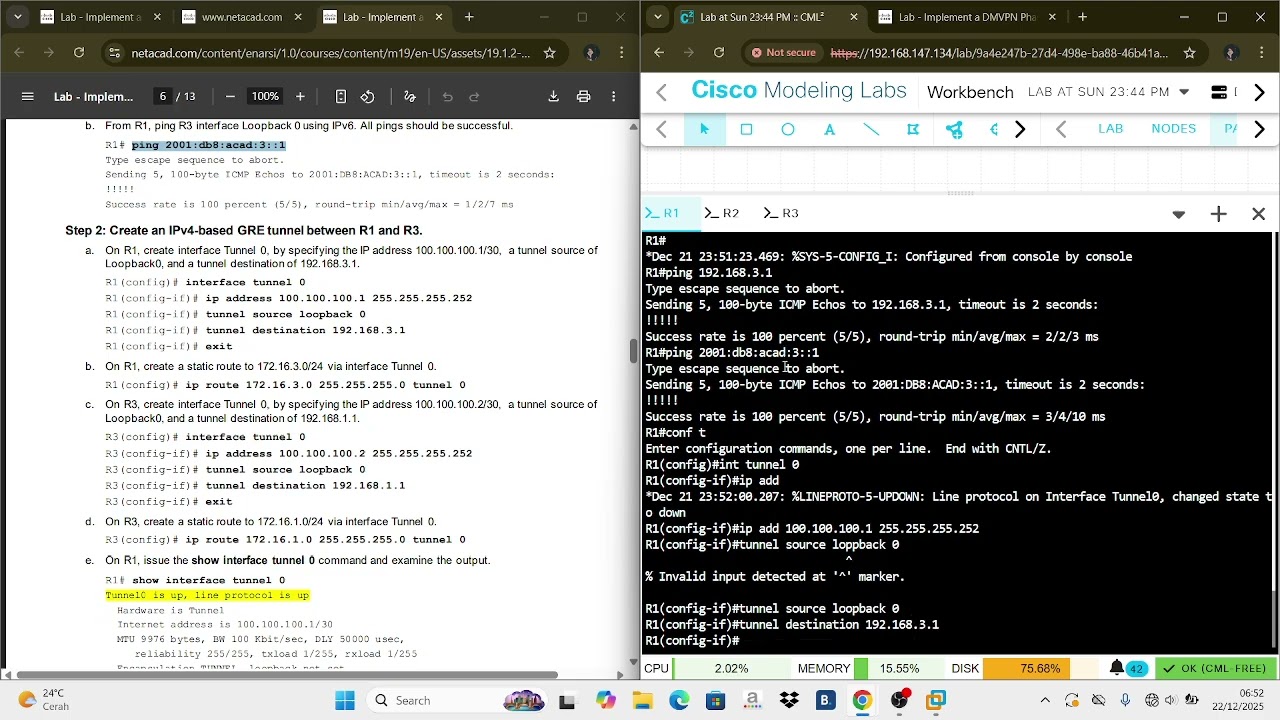Image resolution: width=1280 pixels, height=720 pixels.
Task: Add a new console pane with plus icon
Action: [1218, 213]
